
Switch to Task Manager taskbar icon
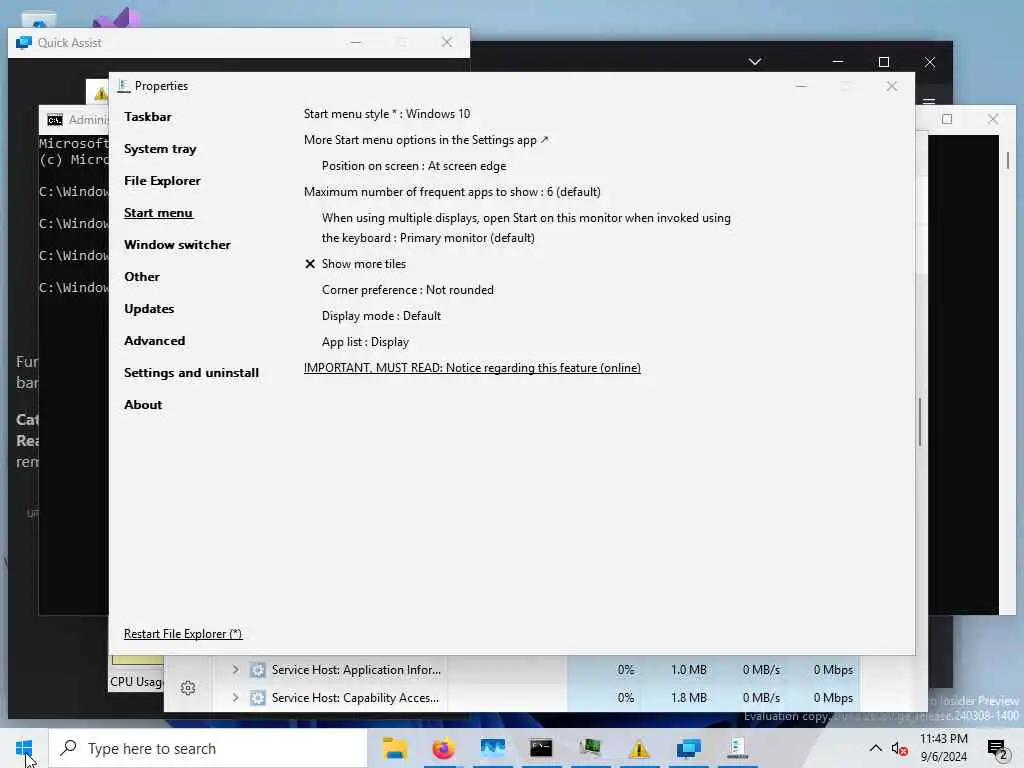[x=492, y=748]
